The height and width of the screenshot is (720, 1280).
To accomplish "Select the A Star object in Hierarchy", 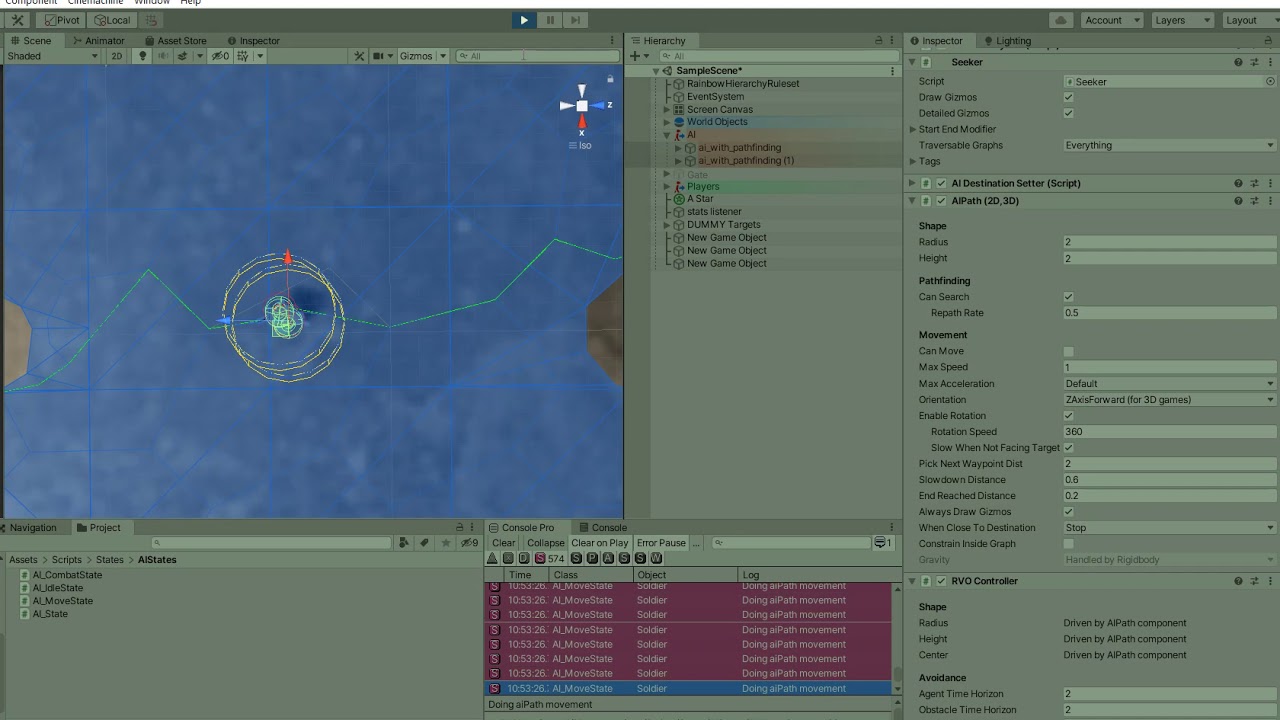I will (x=700, y=199).
